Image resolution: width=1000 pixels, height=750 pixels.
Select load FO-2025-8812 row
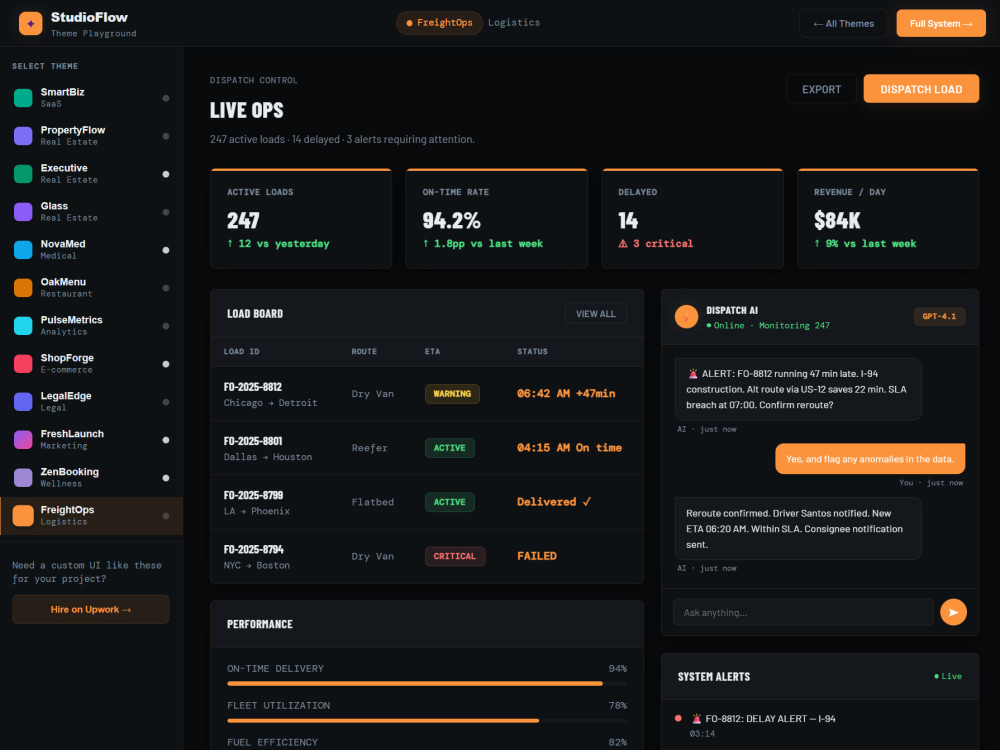coord(427,393)
